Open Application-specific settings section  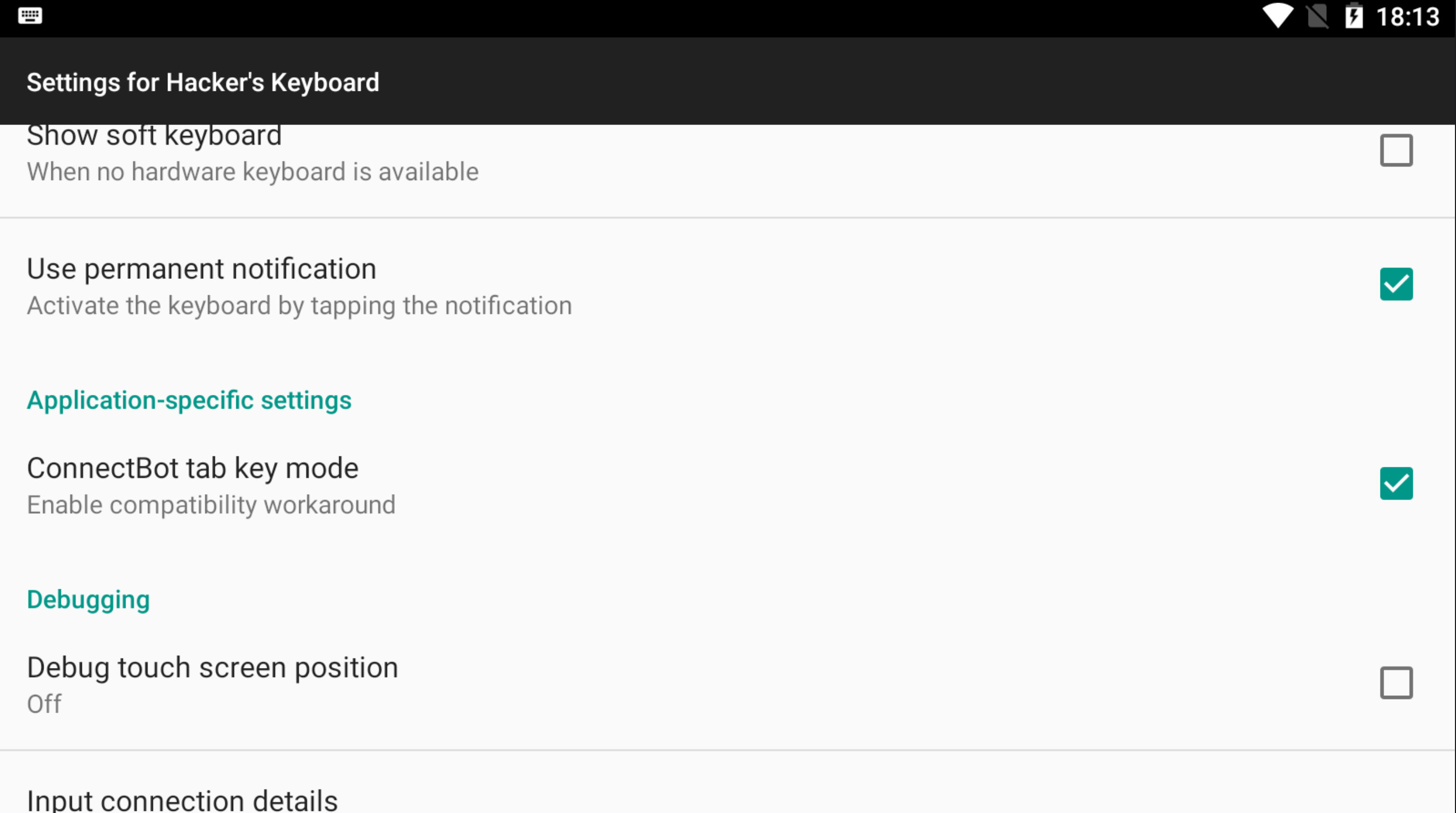point(189,399)
